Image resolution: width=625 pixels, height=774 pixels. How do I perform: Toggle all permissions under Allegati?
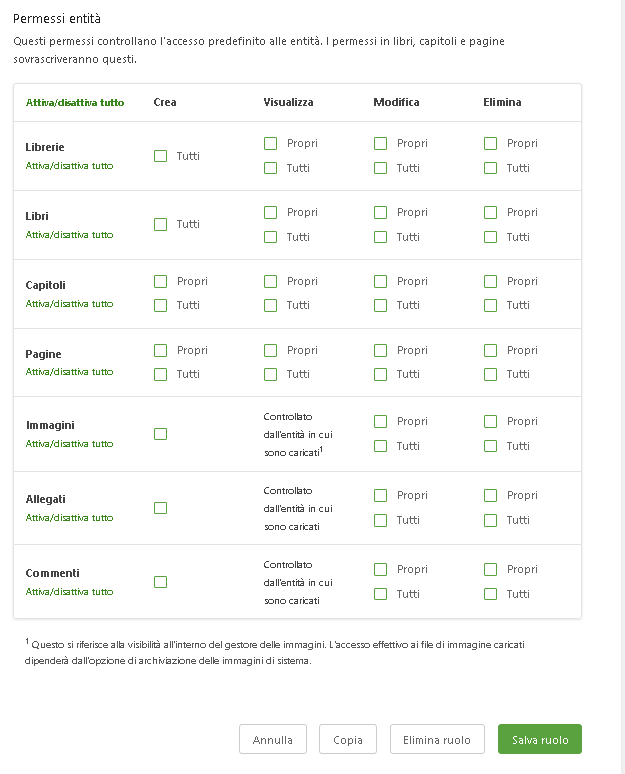click(x=69, y=518)
